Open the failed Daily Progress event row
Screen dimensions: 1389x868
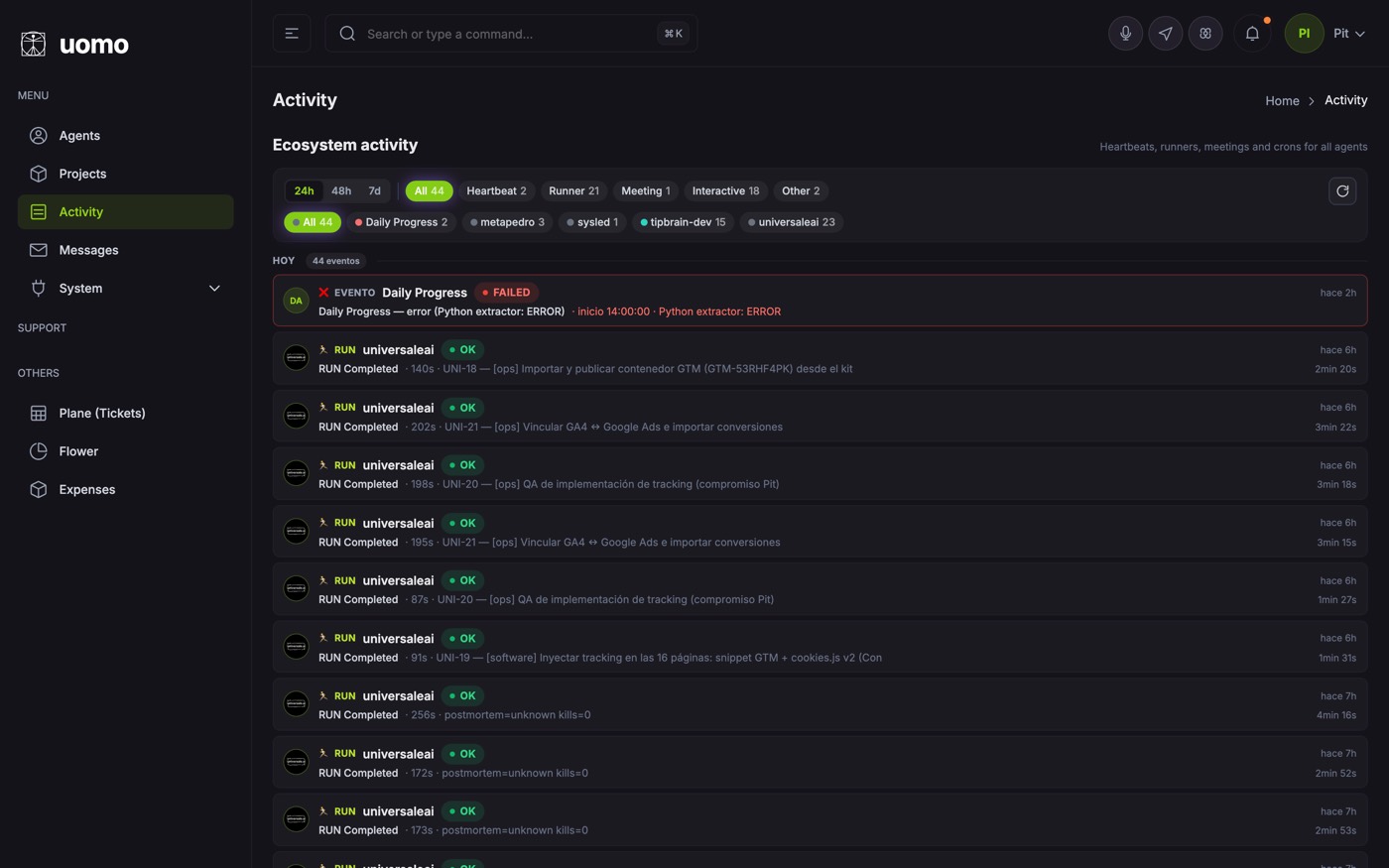click(820, 301)
